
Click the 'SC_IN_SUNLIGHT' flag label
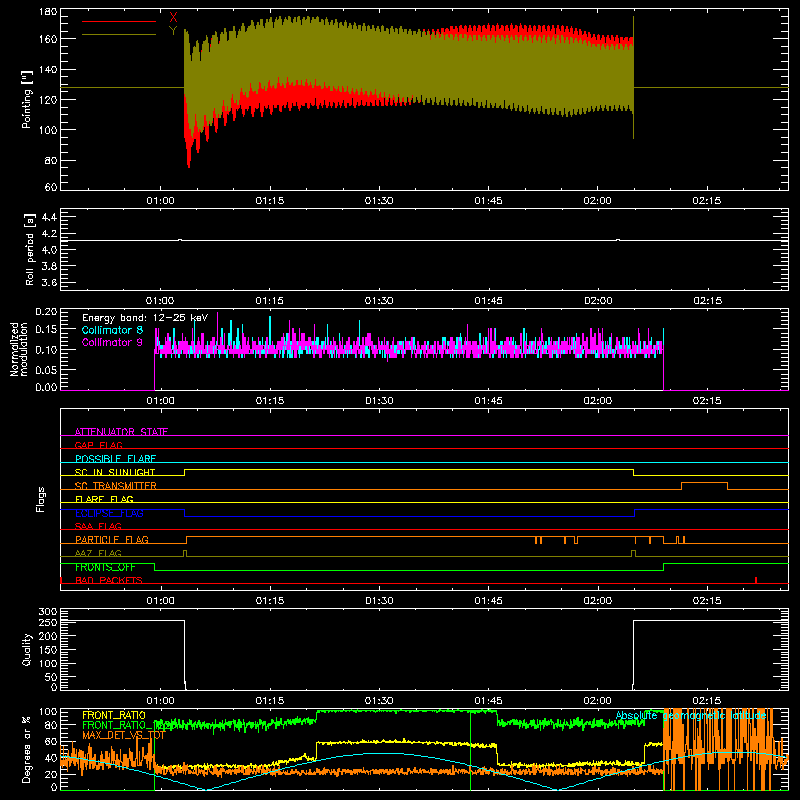115,472
